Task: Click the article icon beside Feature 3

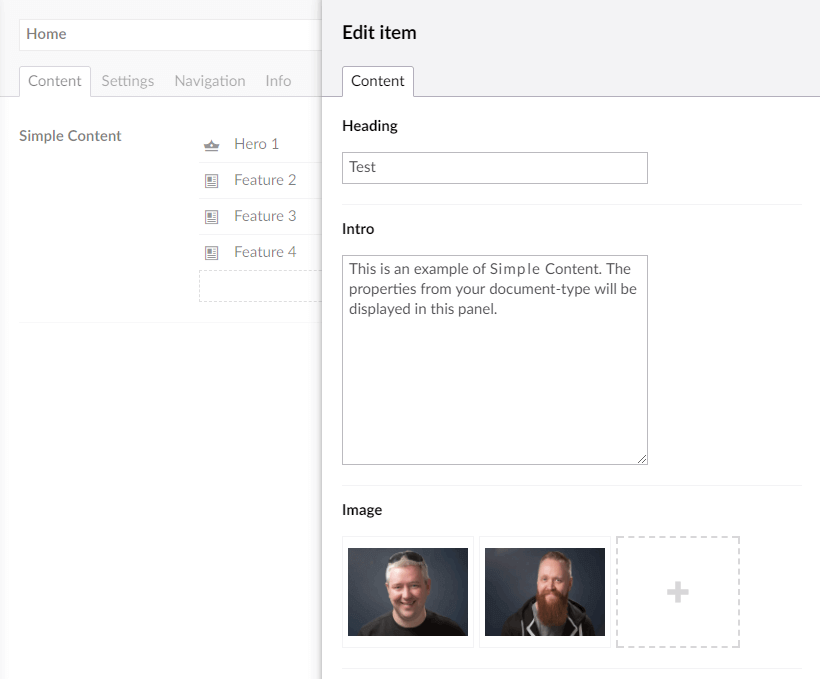Action: click(x=211, y=217)
